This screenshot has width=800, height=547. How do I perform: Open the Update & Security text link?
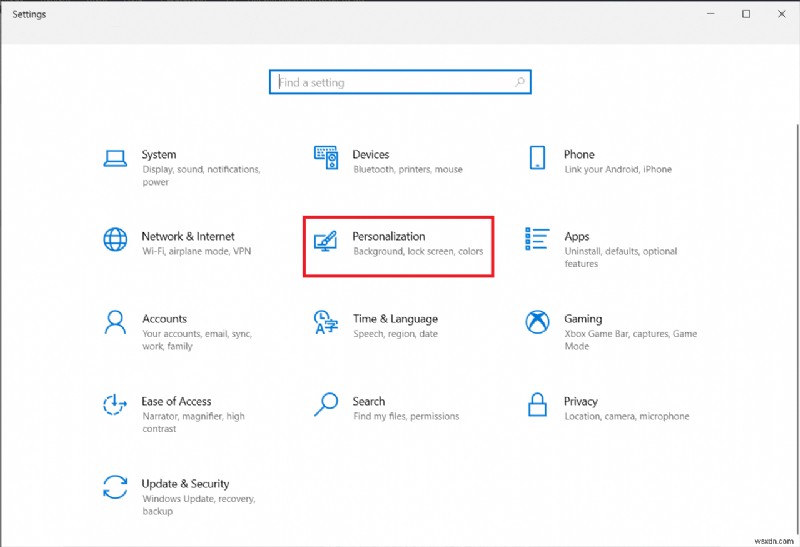(x=185, y=484)
